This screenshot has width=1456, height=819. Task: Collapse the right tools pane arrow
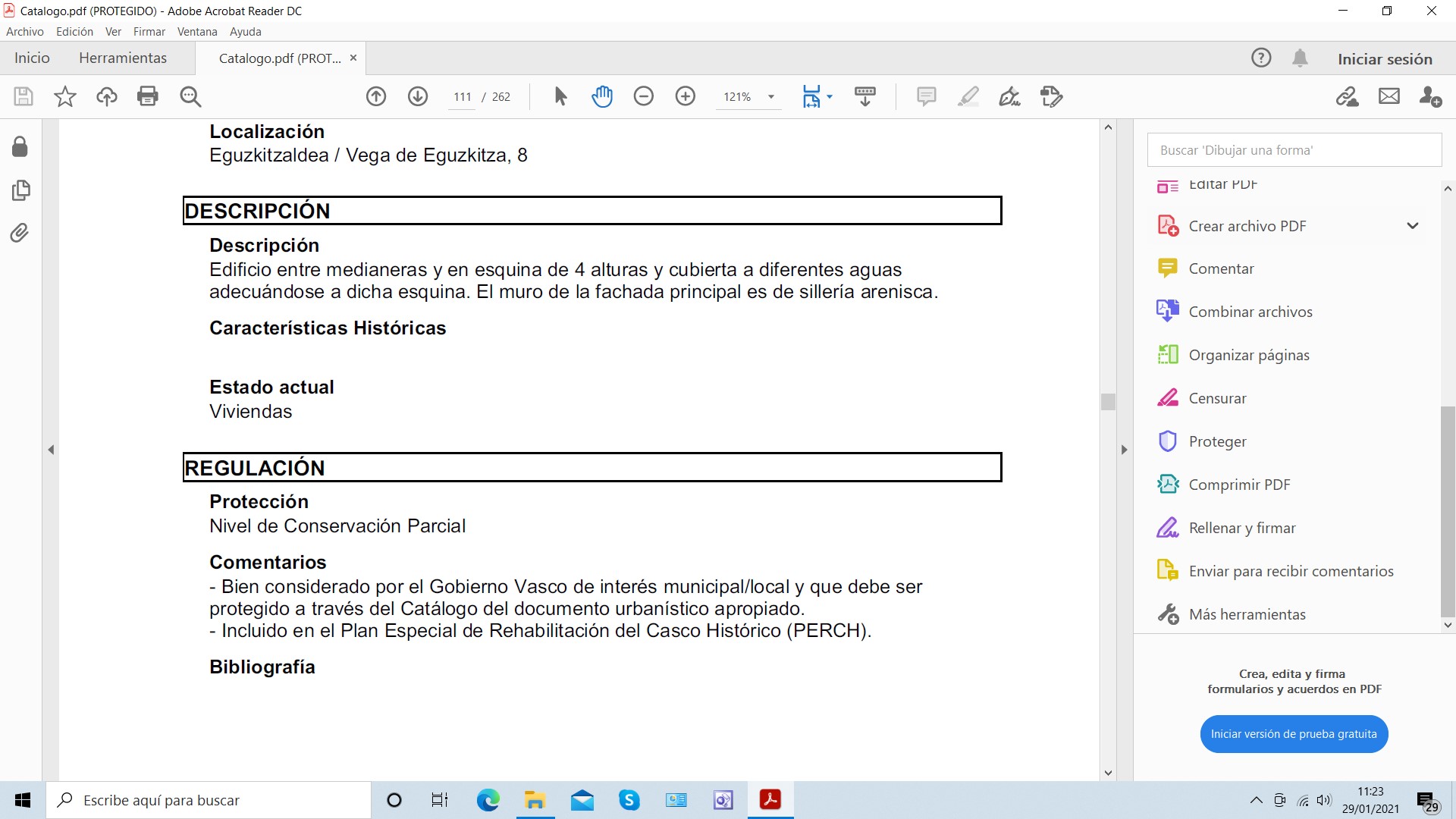point(1124,450)
